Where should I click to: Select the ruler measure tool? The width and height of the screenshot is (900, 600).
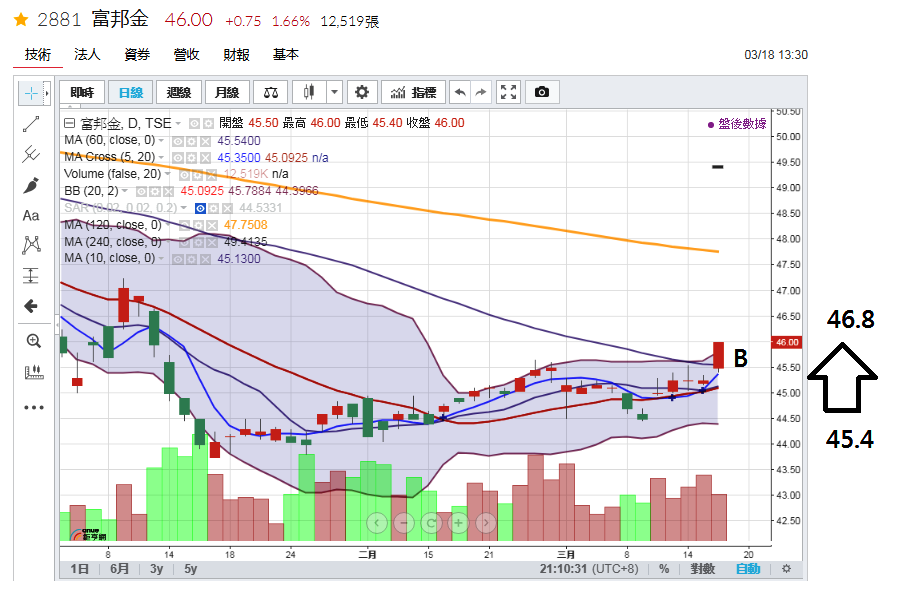pyautogui.click(x=33, y=372)
